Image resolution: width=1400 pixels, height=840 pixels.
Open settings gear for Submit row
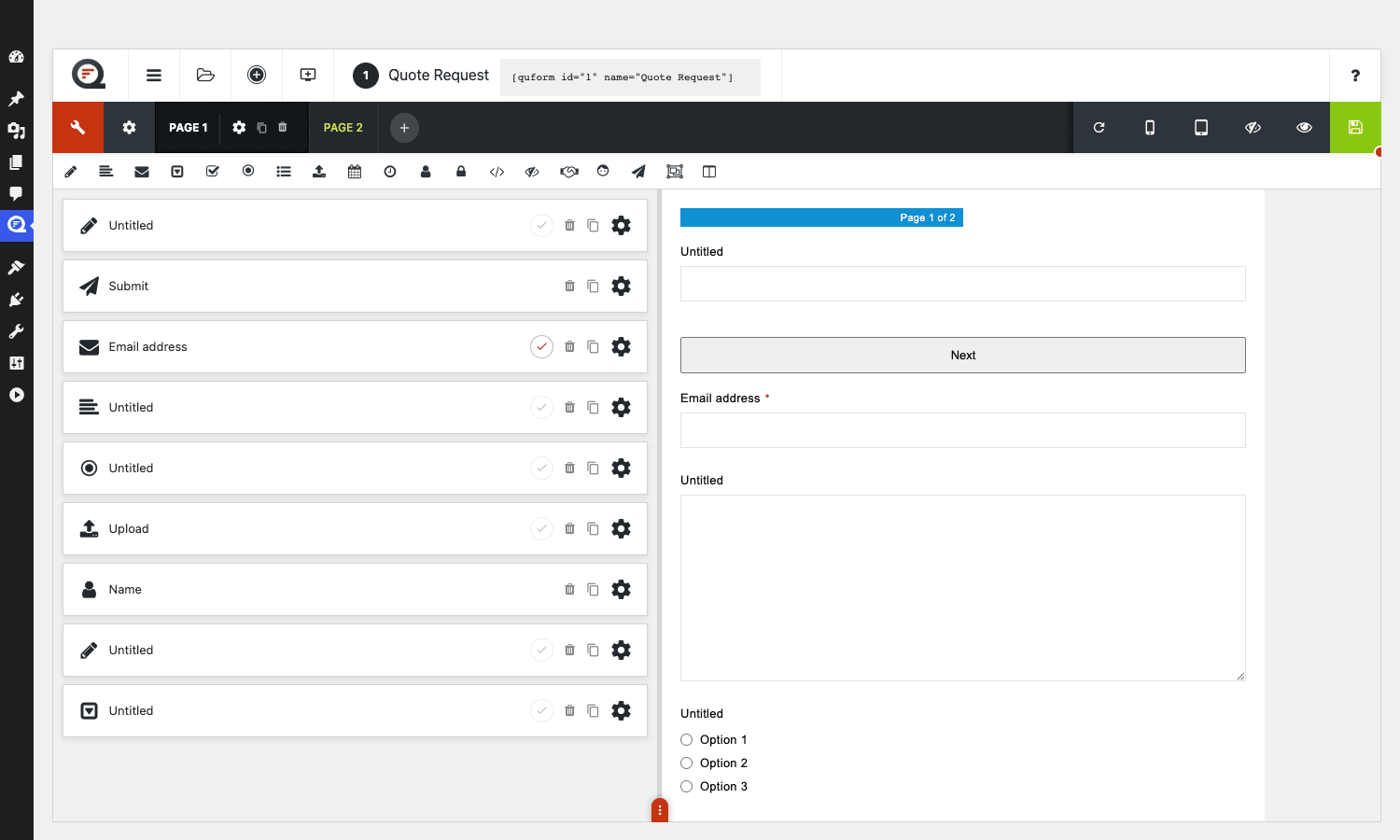[x=621, y=287]
